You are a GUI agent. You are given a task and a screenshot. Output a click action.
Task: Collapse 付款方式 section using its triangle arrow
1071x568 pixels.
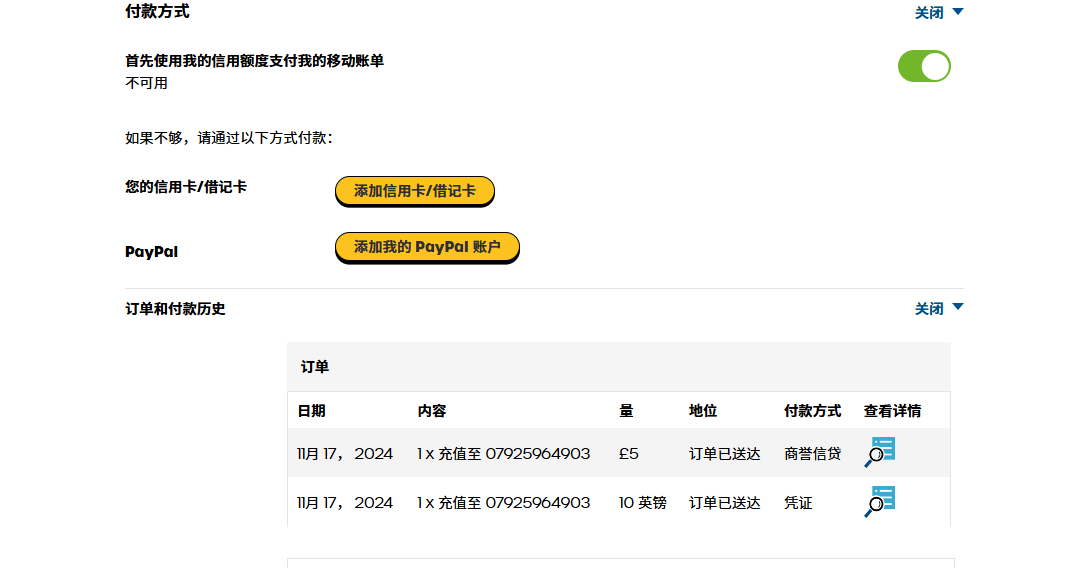point(958,12)
